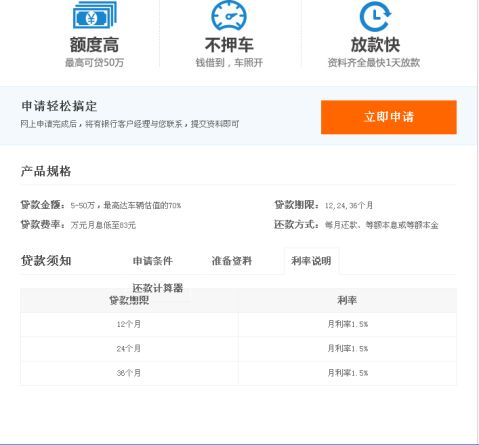Viewport: 479px width, 445px height.
Task: Click the 贷款费率 value 万元月息低至83元
Action: coord(103,225)
